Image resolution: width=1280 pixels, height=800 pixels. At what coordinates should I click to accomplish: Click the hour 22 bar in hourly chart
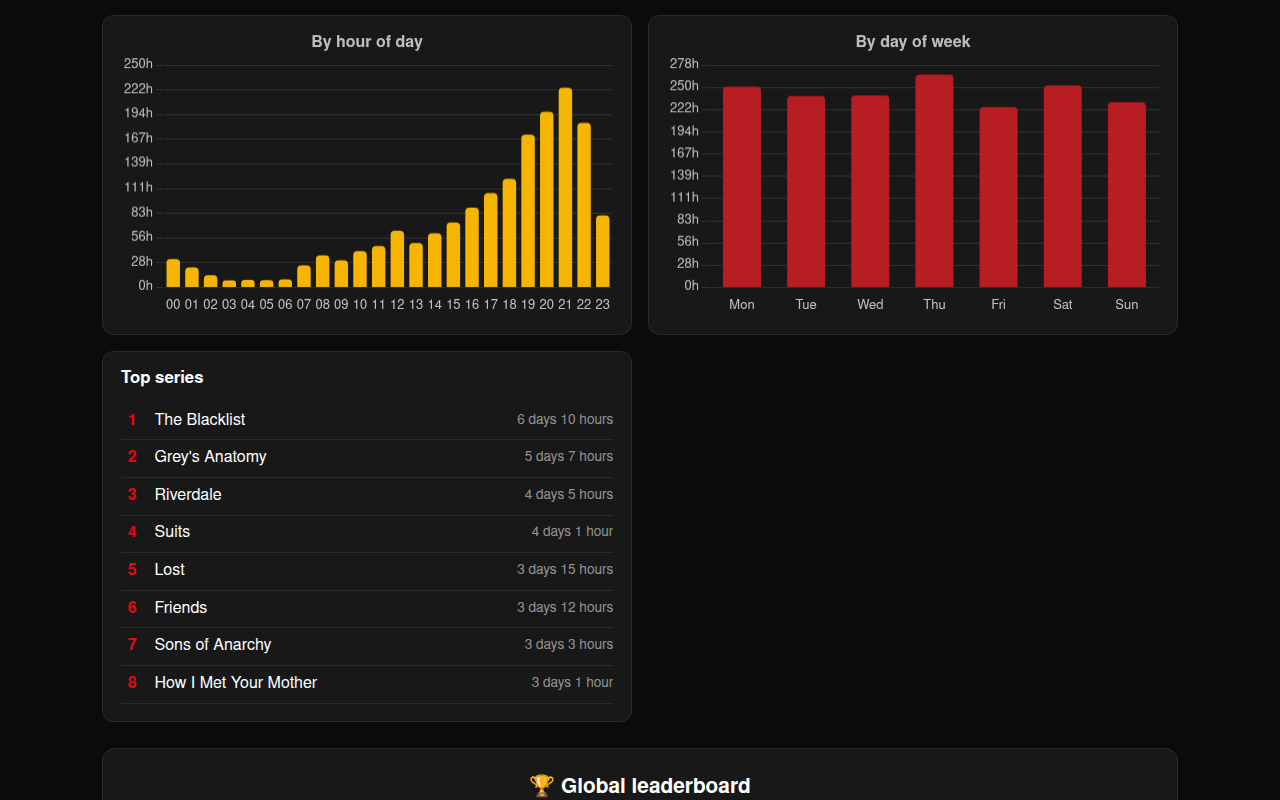pyautogui.click(x=584, y=205)
